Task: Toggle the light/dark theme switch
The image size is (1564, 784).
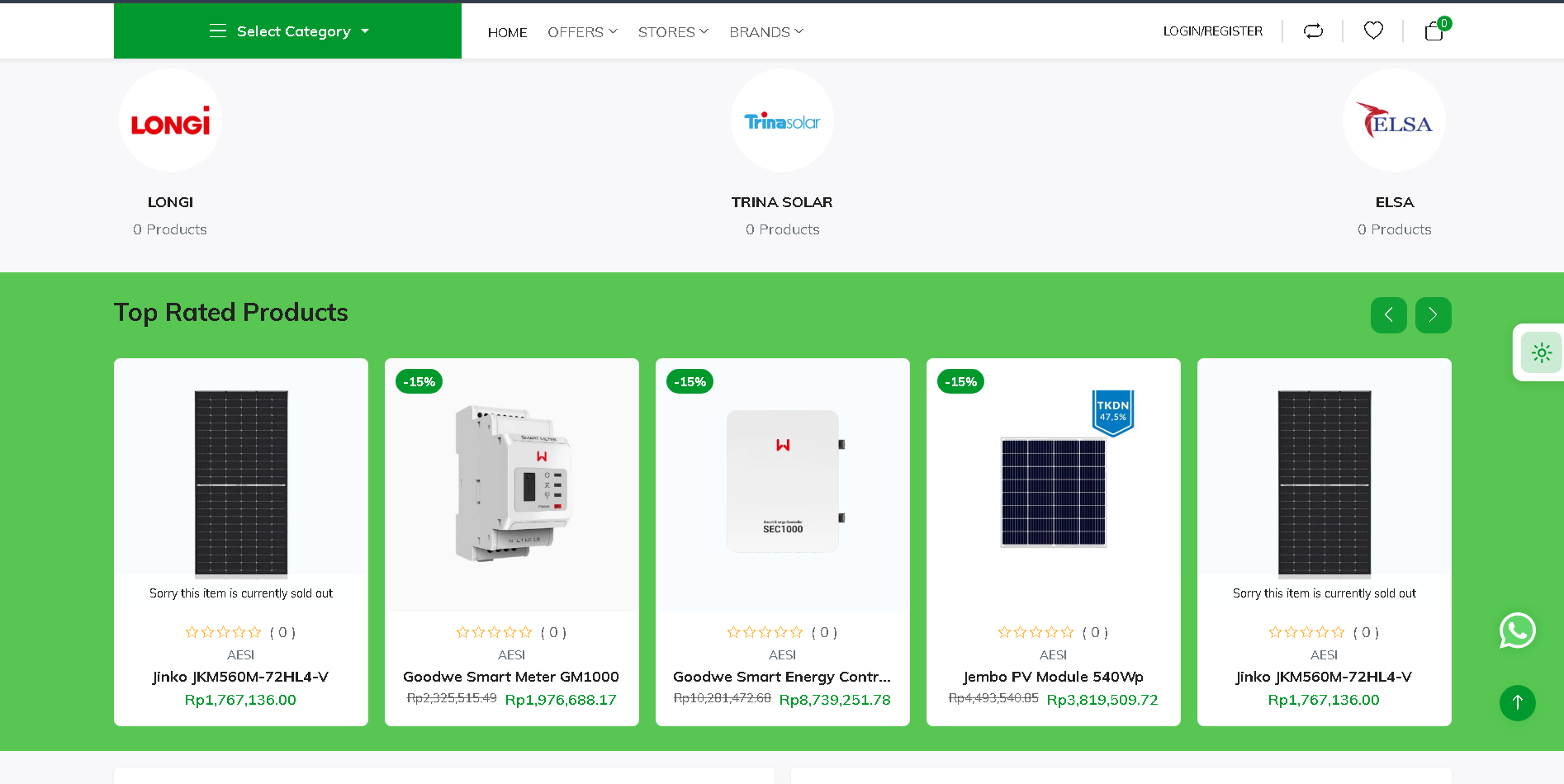Action: (x=1541, y=352)
